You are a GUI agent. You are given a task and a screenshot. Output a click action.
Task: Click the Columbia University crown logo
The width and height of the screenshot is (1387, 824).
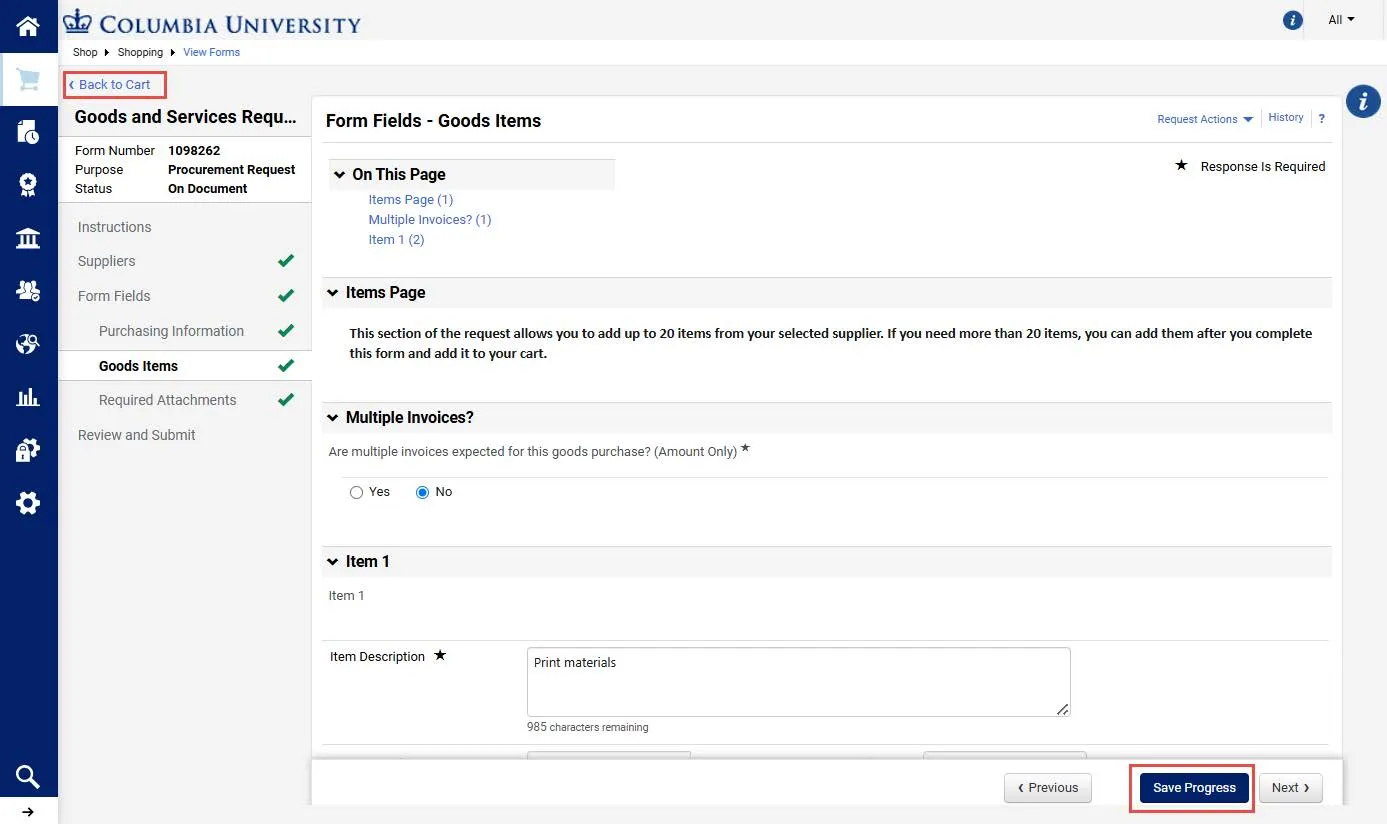pos(77,21)
